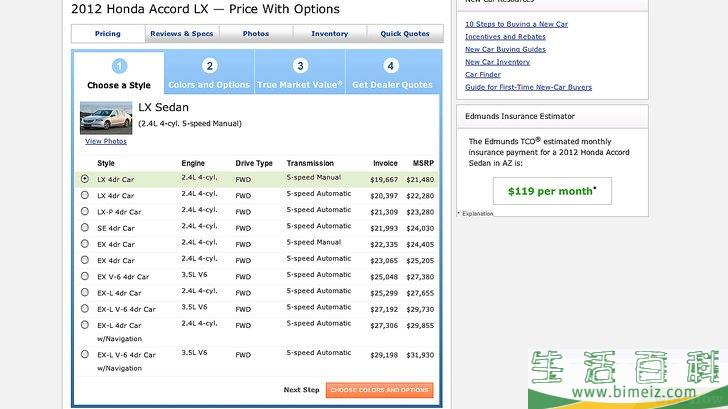This screenshot has height=409, width=728.
Task: Click the $29,198 invoice price
Action: [384, 355]
